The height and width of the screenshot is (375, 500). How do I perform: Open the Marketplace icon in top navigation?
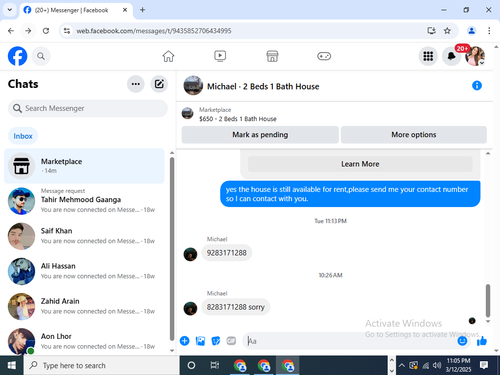[272, 56]
